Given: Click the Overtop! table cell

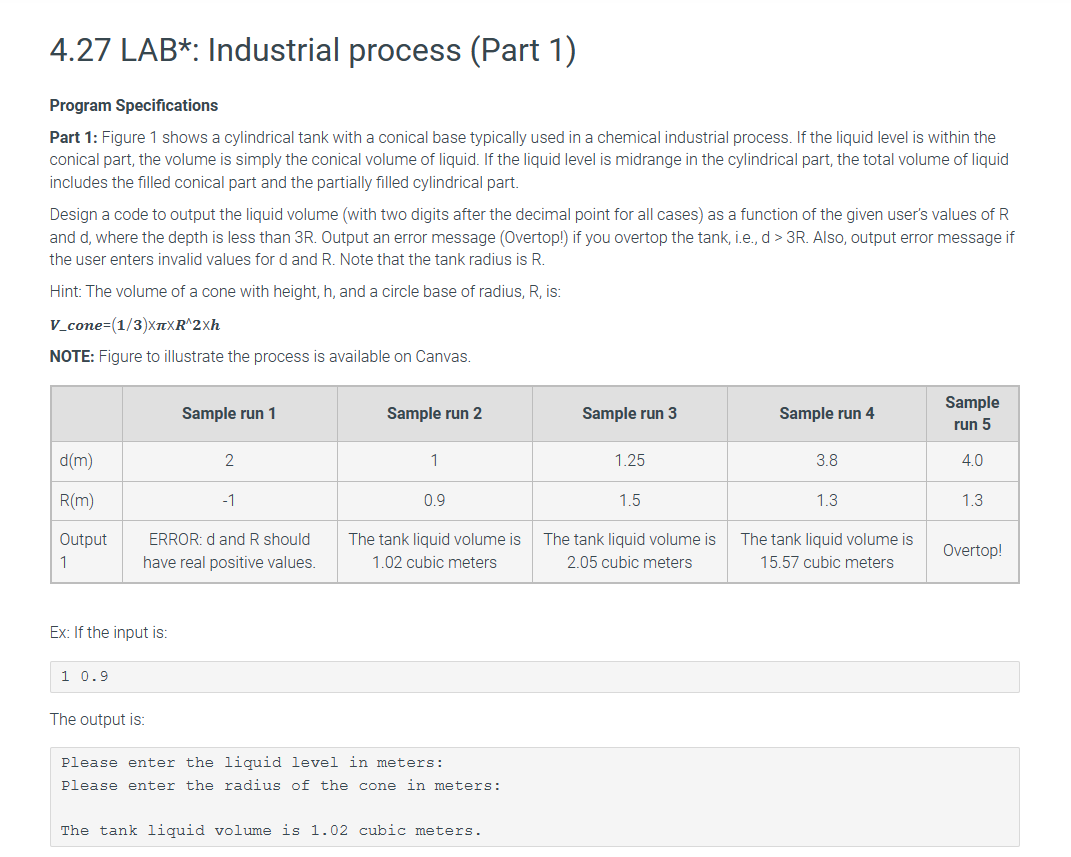Looking at the screenshot, I should pyautogui.click(x=971, y=551).
